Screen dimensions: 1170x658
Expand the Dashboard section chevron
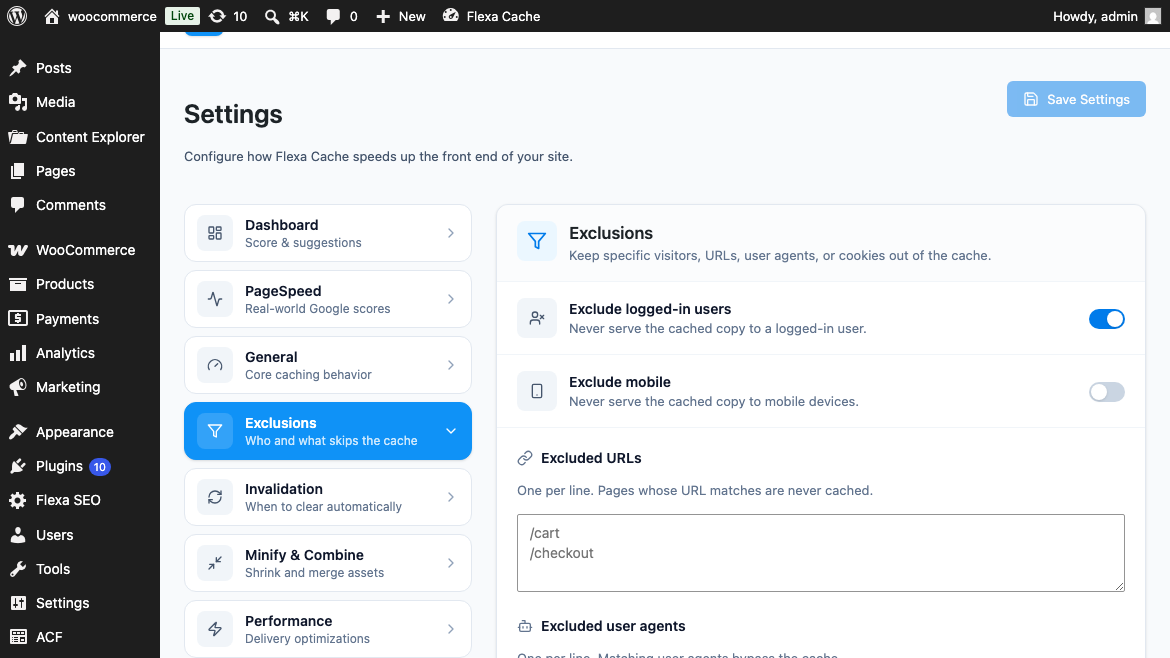tap(451, 233)
